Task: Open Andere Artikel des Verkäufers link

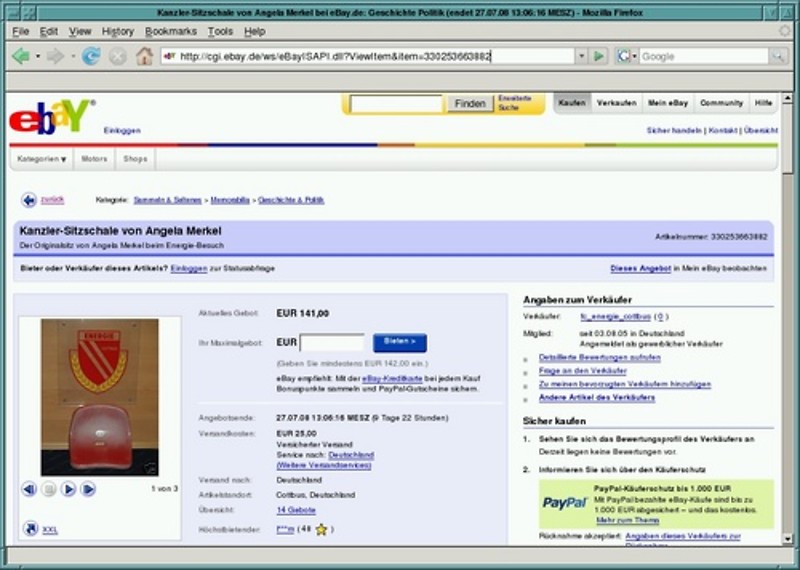Action: [596, 398]
